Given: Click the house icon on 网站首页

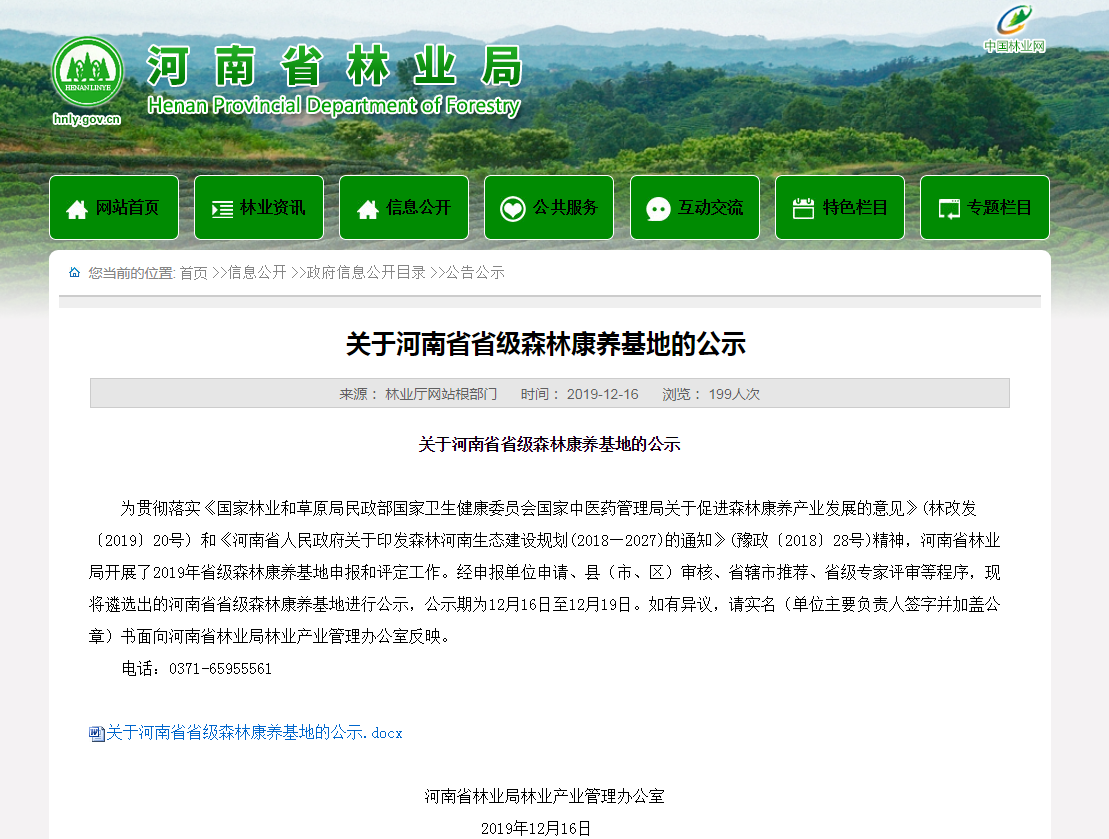Looking at the screenshot, I should pyautogui.click(x=77, y=209).
